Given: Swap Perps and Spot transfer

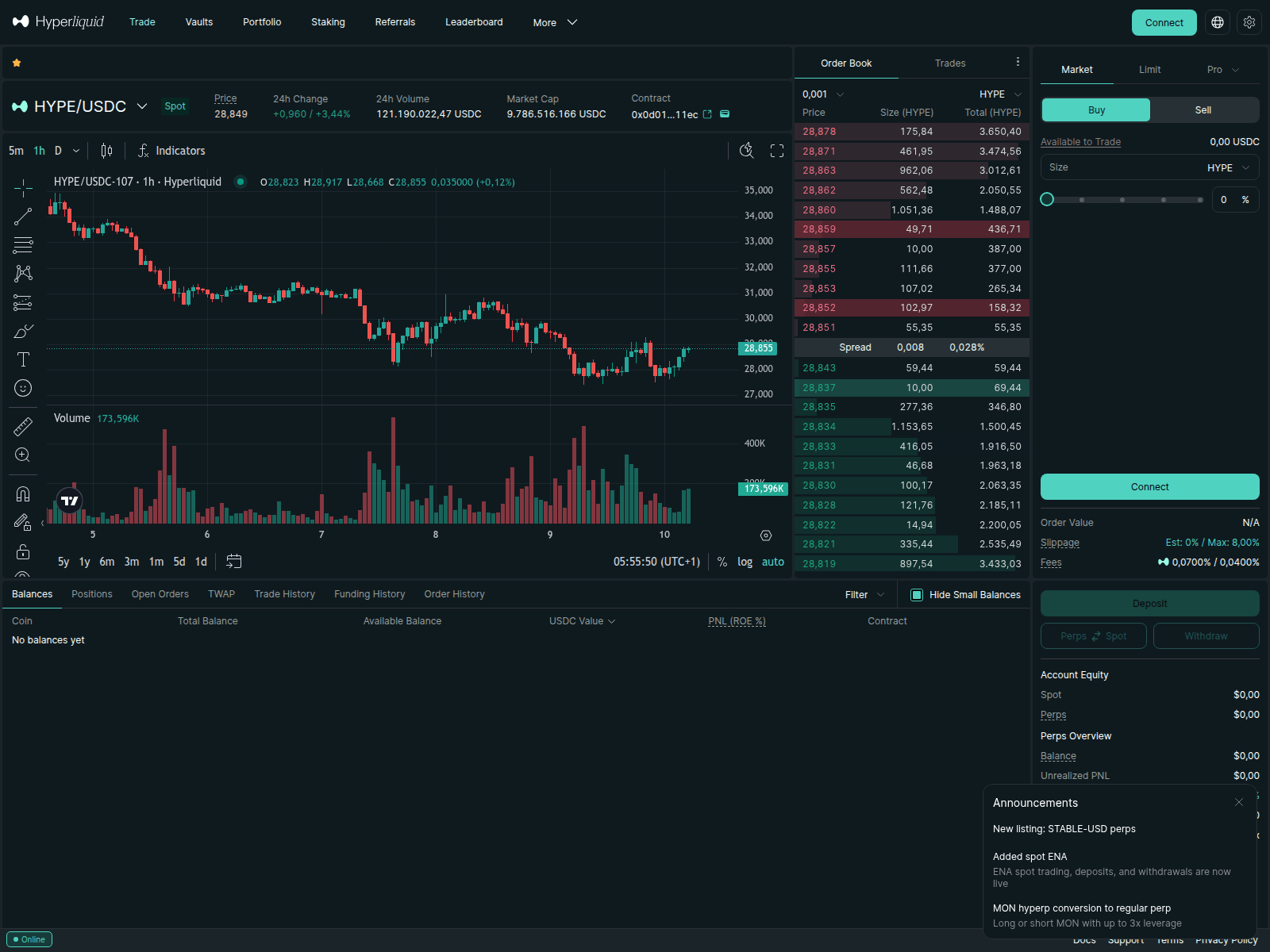Looking at the screenshot, I should [x=1094, y=636].
